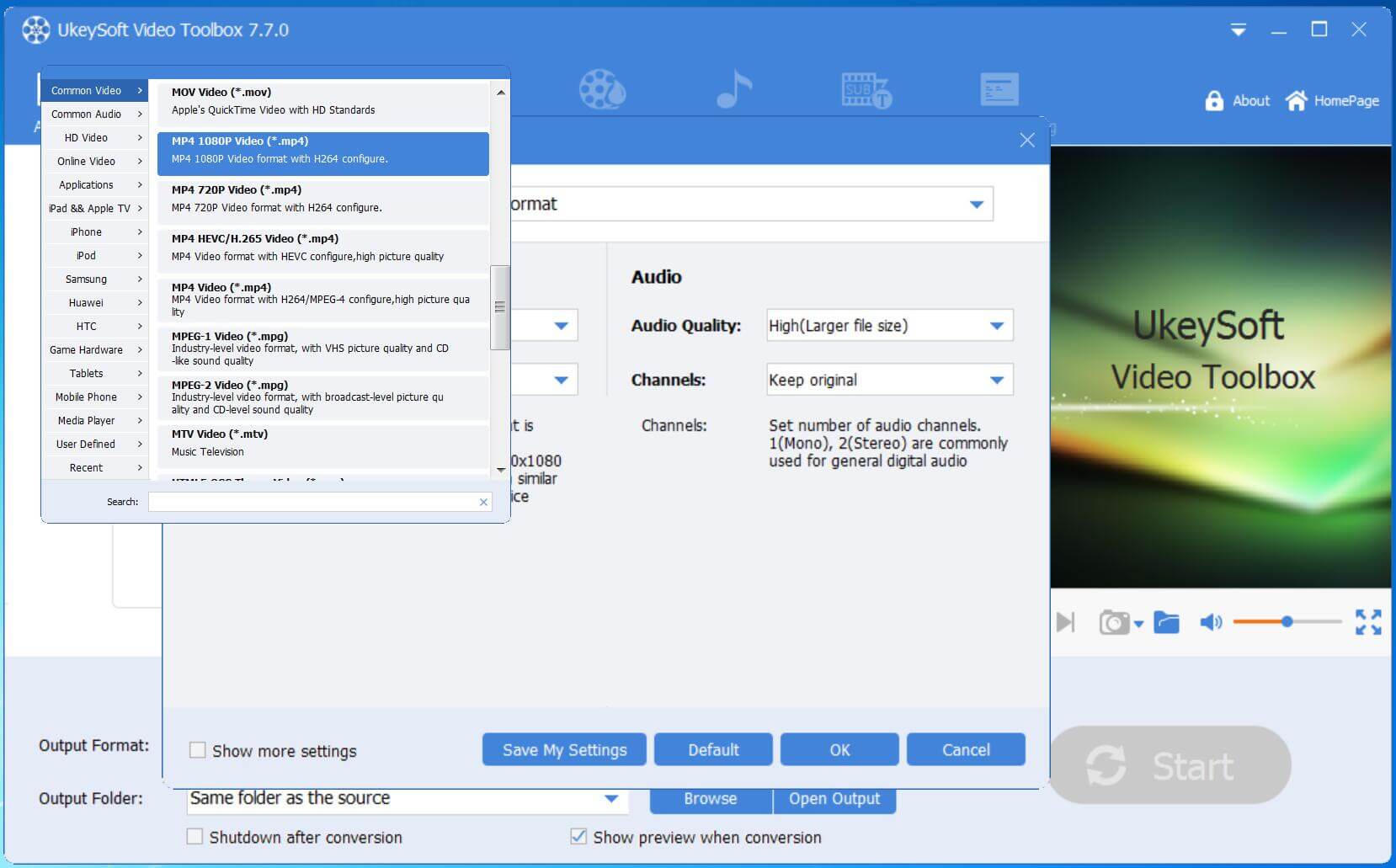Click the Browse button

tap(710, 798)
